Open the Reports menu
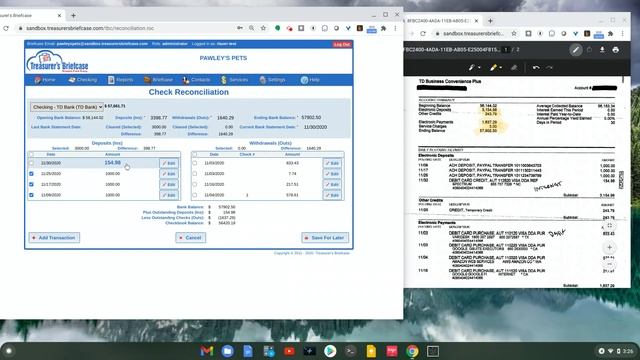Viewport: 640px width, 360px height. pyautogui.click(x=120, y=80)
